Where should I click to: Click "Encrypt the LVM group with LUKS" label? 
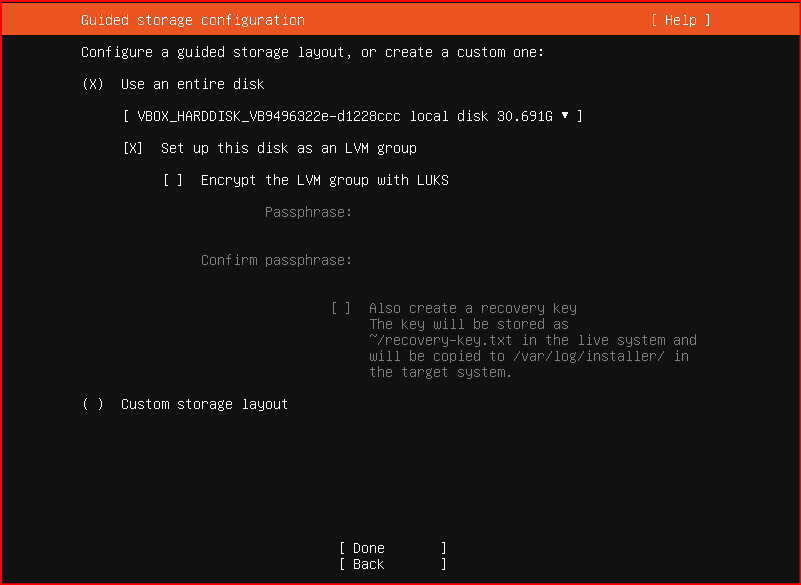[324, 180]
